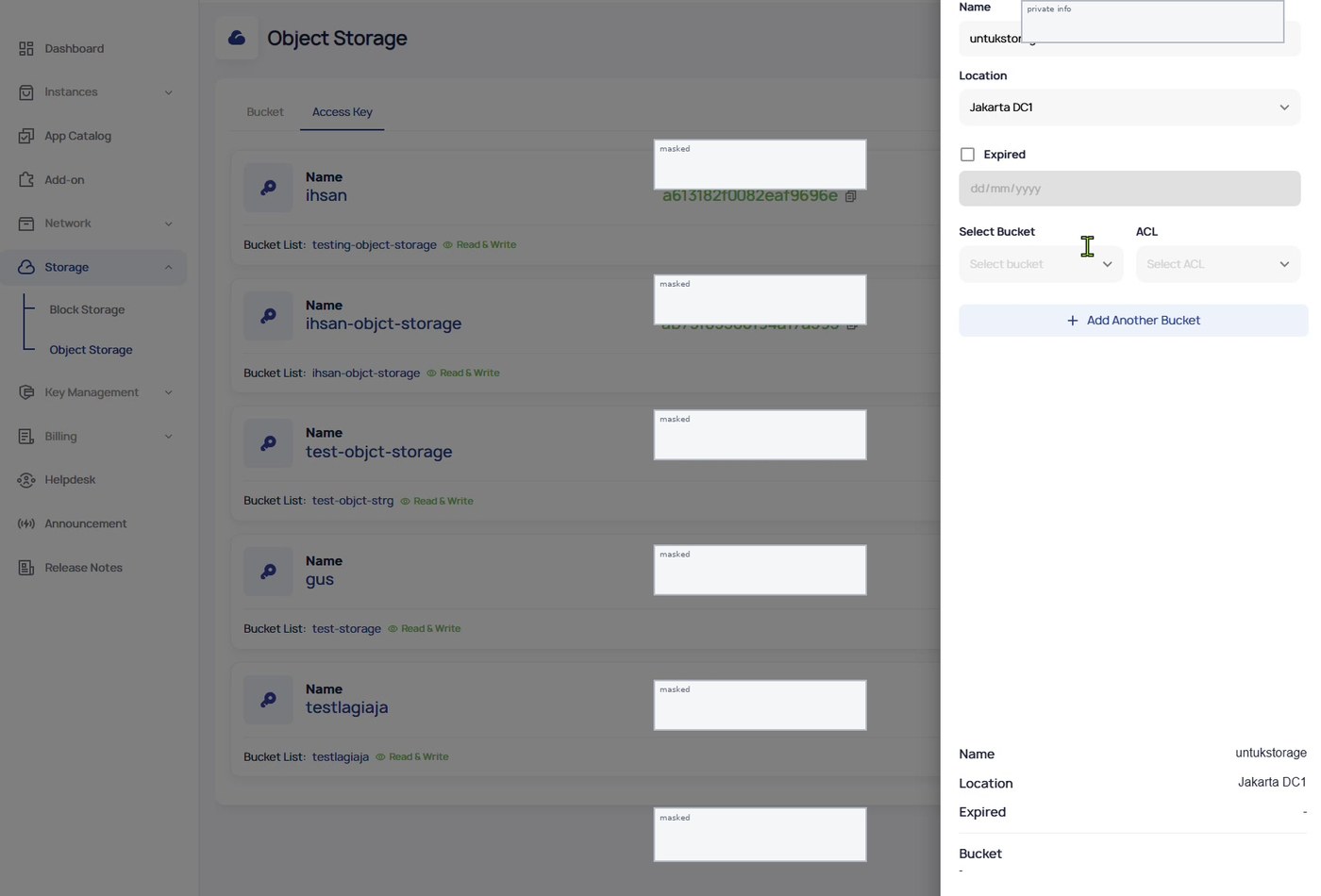Click the Instances sidebar icon
Image resolution: width=1321 pixels, height=896 pixels.
(26, 92)
